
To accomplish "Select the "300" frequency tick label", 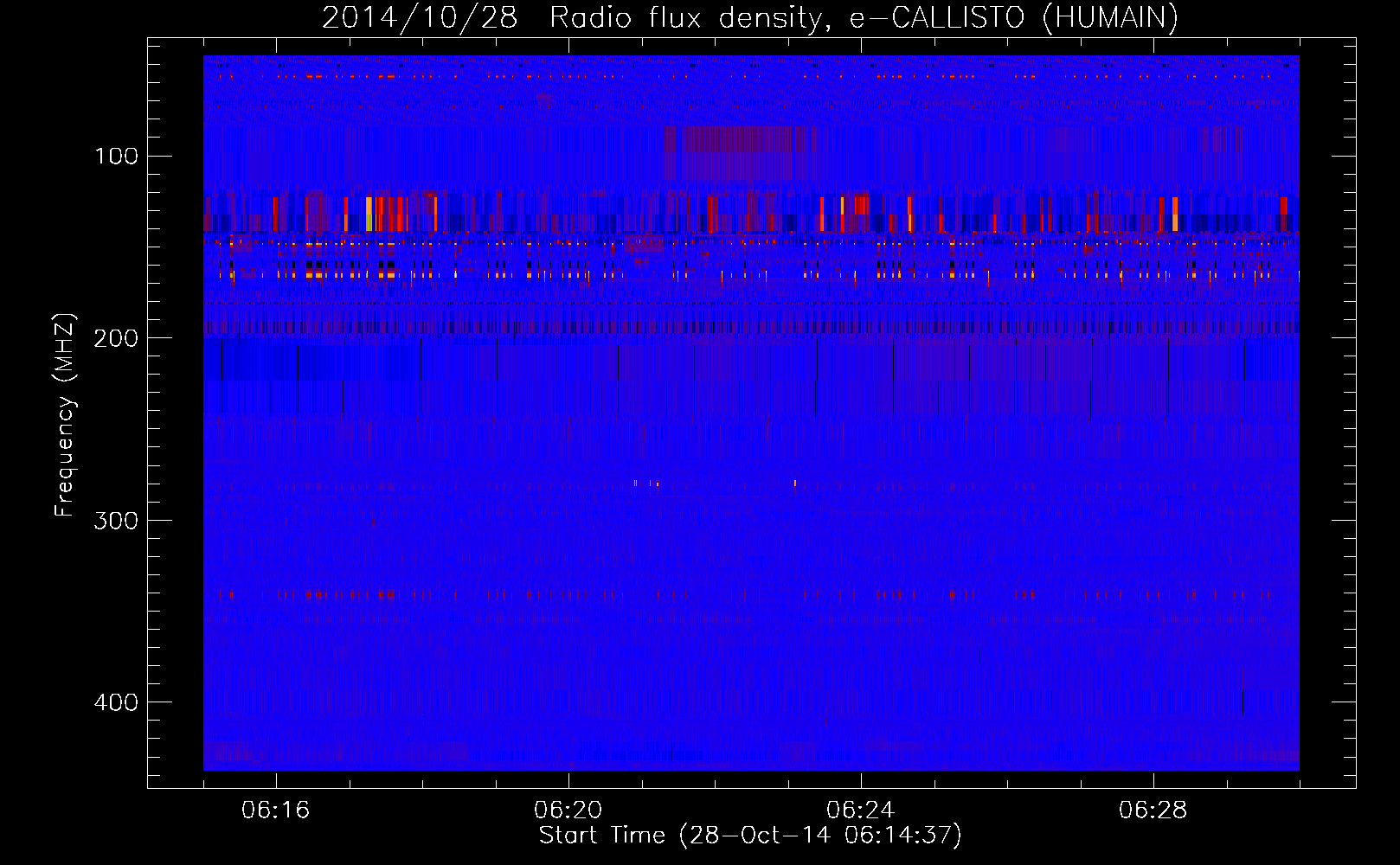I will 116,520.
